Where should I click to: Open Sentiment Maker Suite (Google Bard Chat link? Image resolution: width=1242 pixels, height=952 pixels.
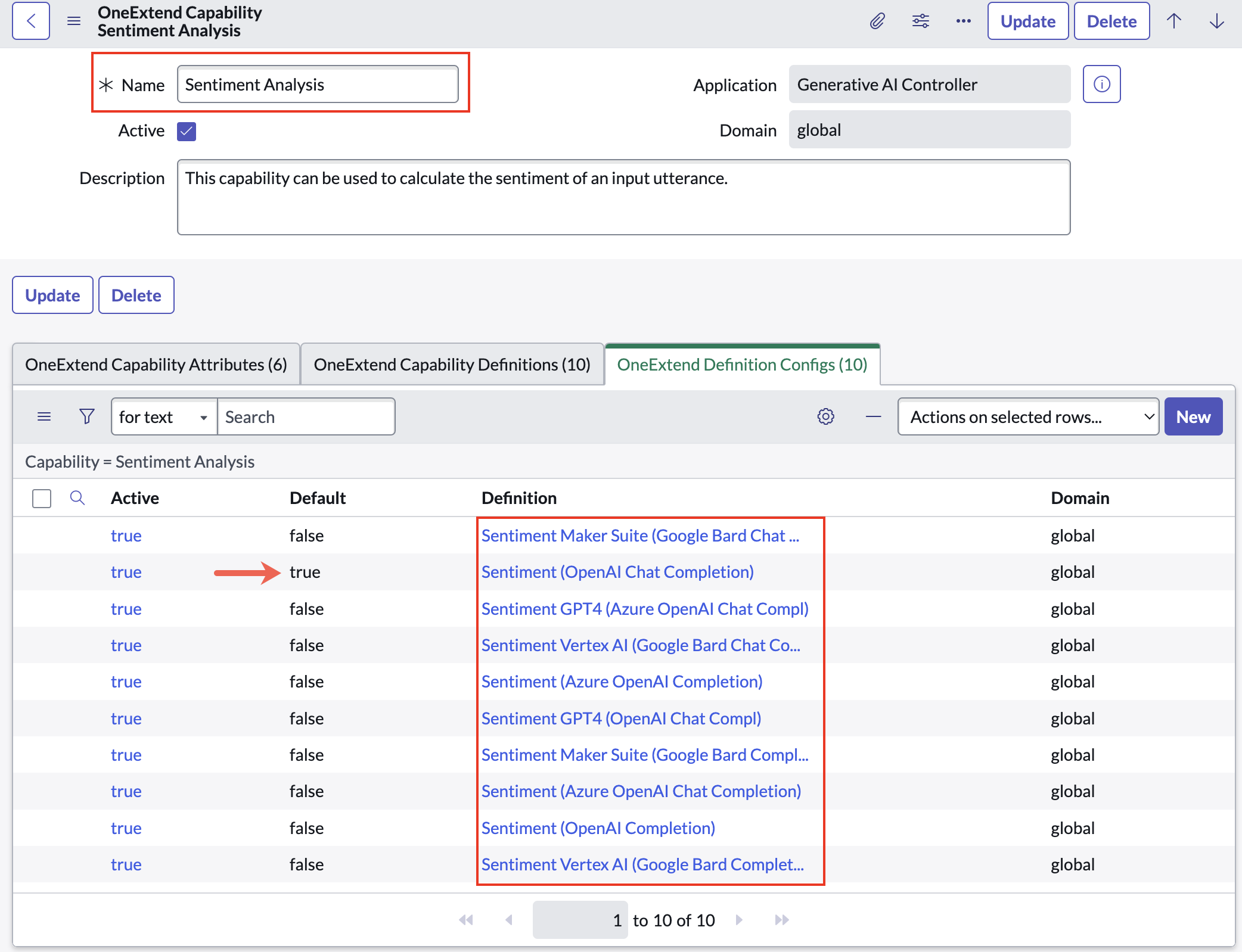640,536
